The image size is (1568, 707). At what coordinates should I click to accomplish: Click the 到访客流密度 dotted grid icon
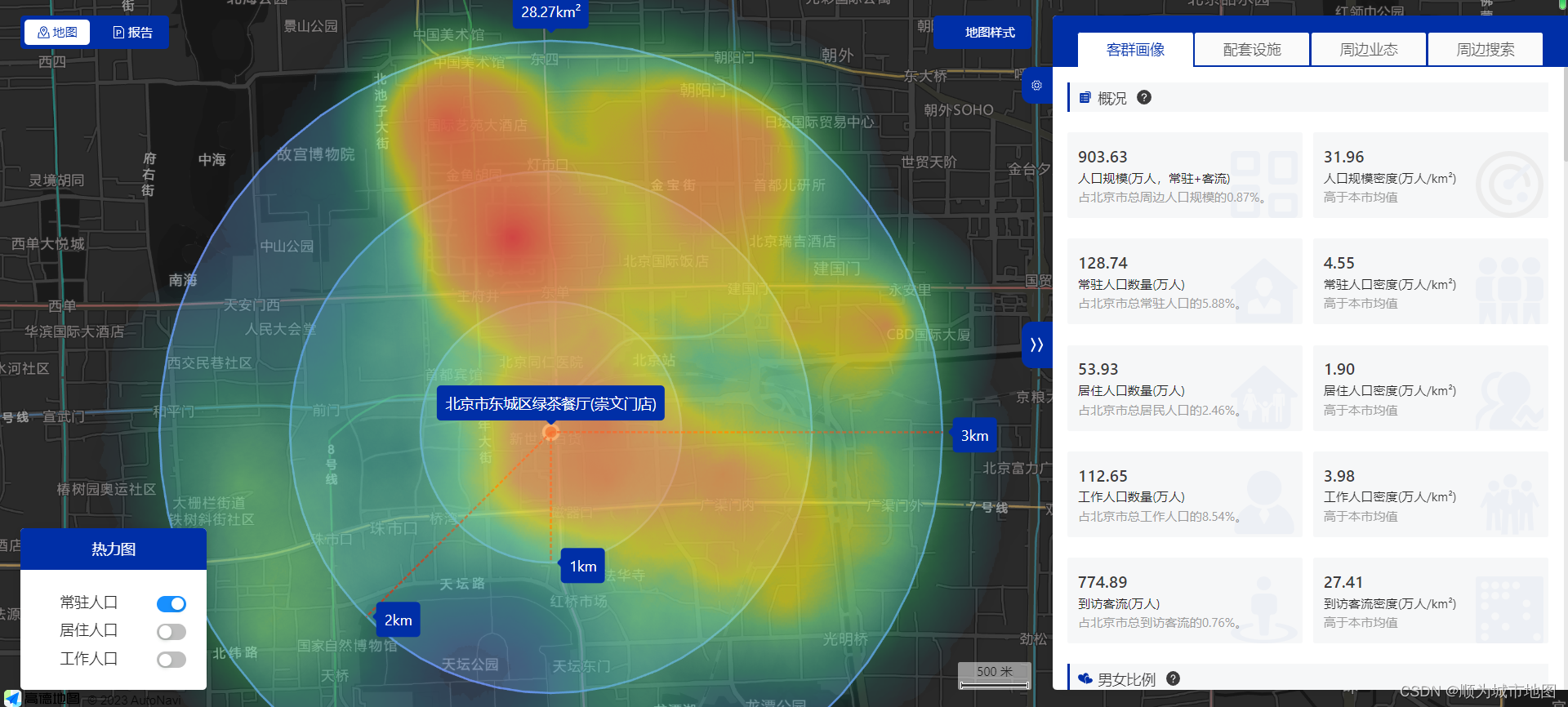point(1509,609)
